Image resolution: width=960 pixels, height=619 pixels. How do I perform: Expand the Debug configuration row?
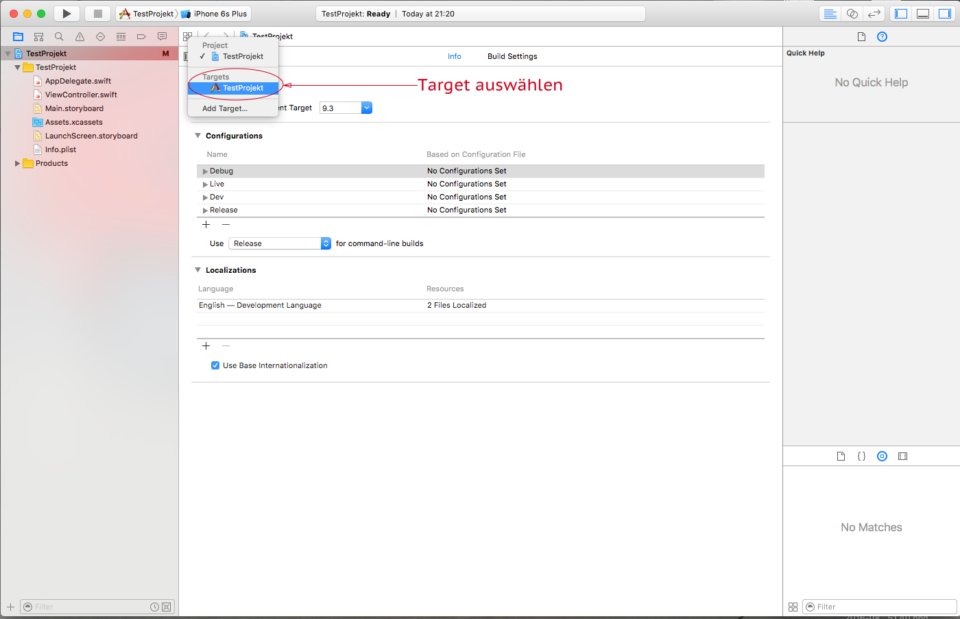[205, 172]
